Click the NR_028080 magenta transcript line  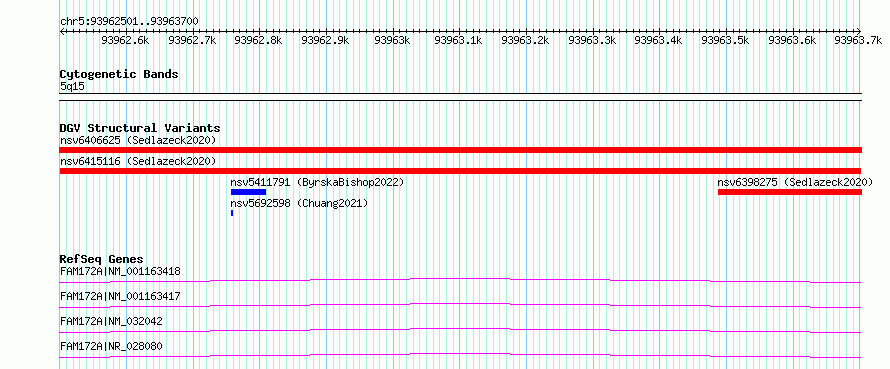tap(460, 355)
